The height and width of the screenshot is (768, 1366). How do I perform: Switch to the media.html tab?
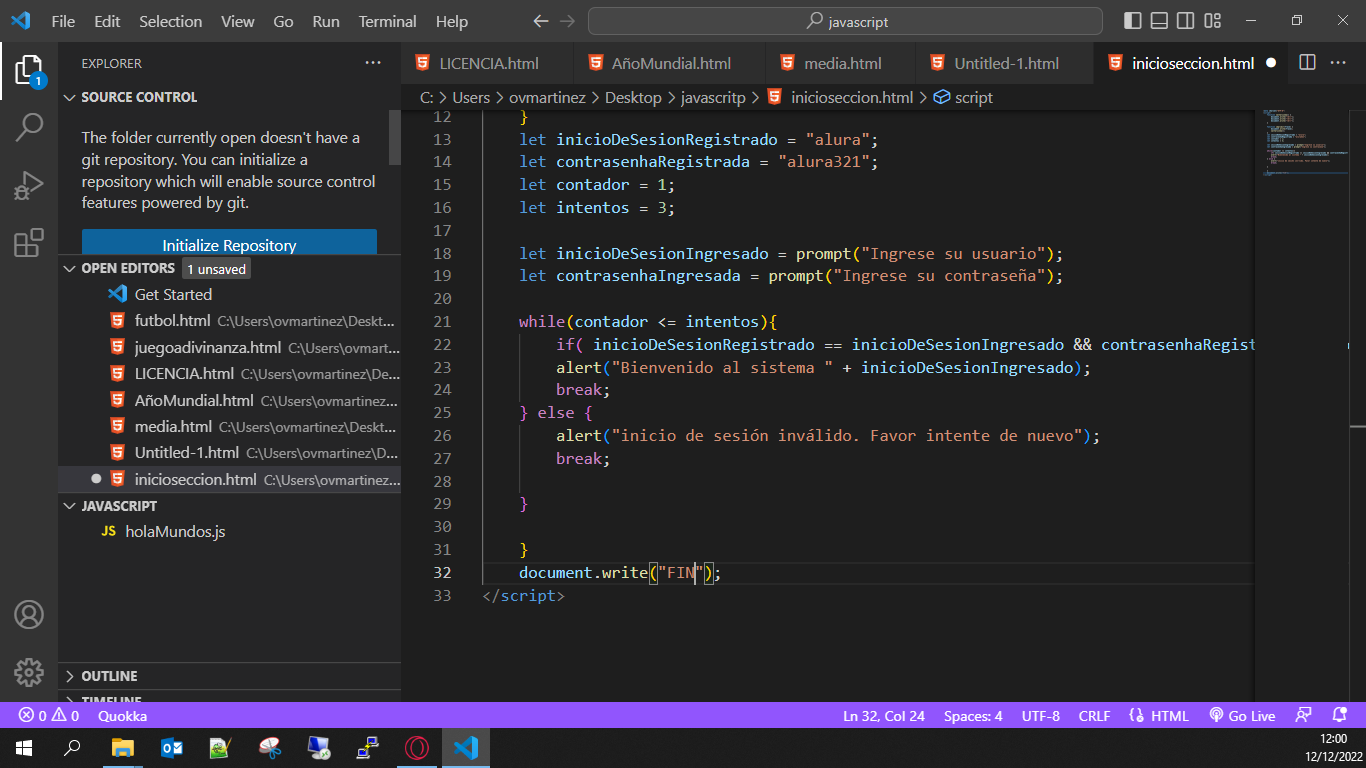tap(842, 63)
